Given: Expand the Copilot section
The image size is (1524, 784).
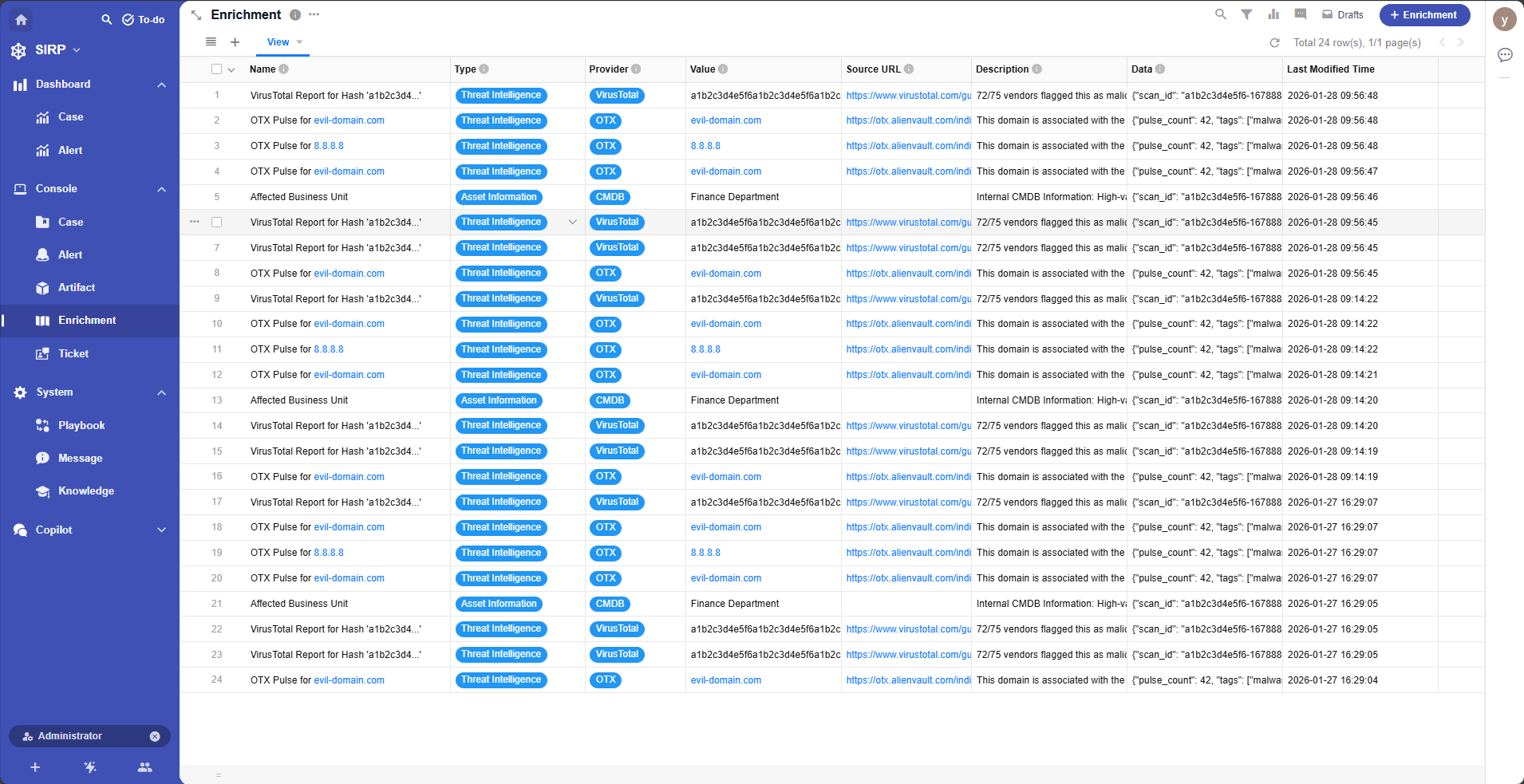Looking at the screenshot, I should tap(161, 530).
